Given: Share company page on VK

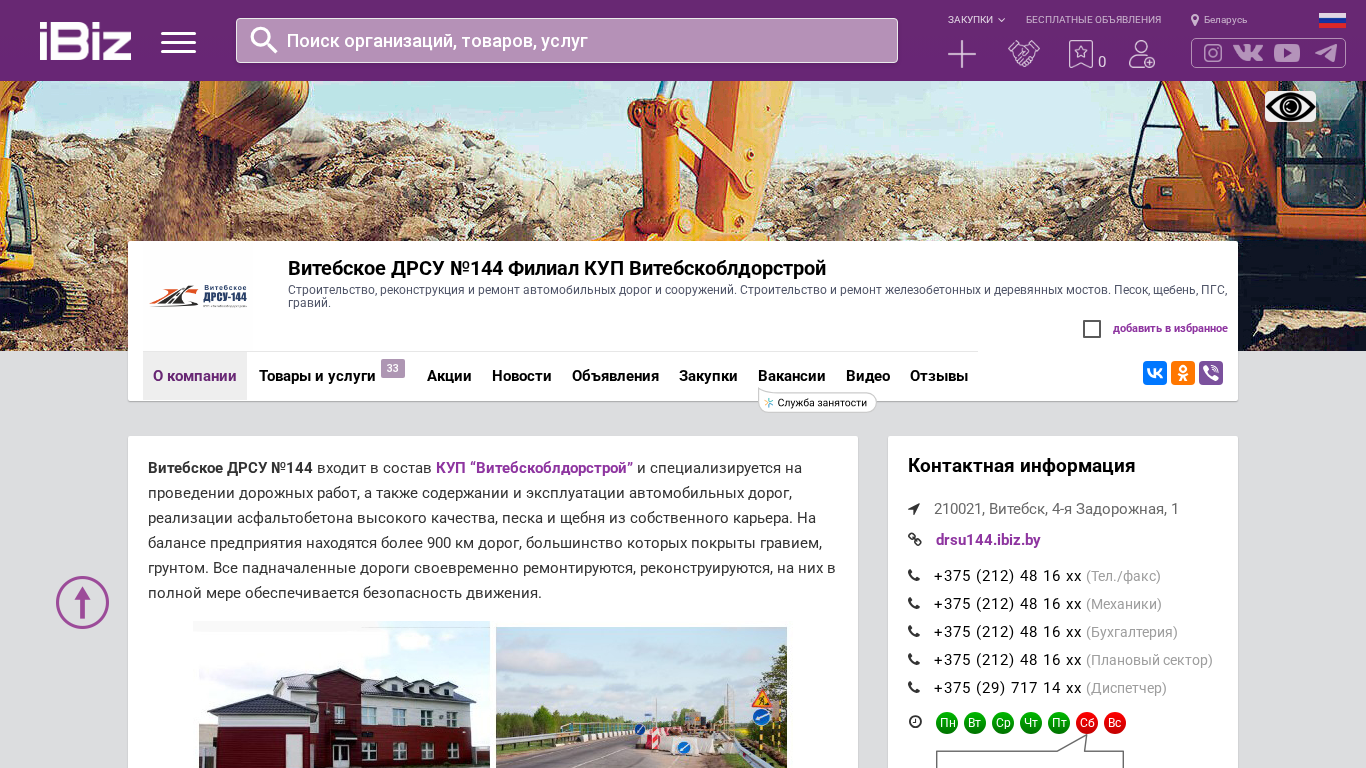Looking at the screenshot, I should 1155,373.
